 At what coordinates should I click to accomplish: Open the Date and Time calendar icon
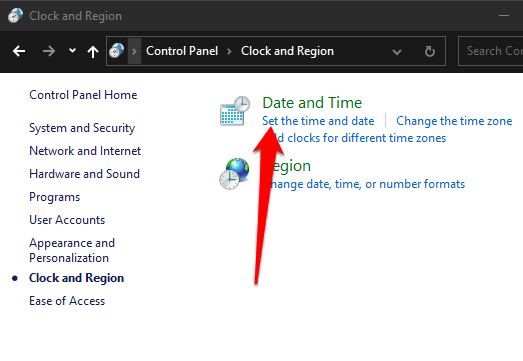pos(235,111)
